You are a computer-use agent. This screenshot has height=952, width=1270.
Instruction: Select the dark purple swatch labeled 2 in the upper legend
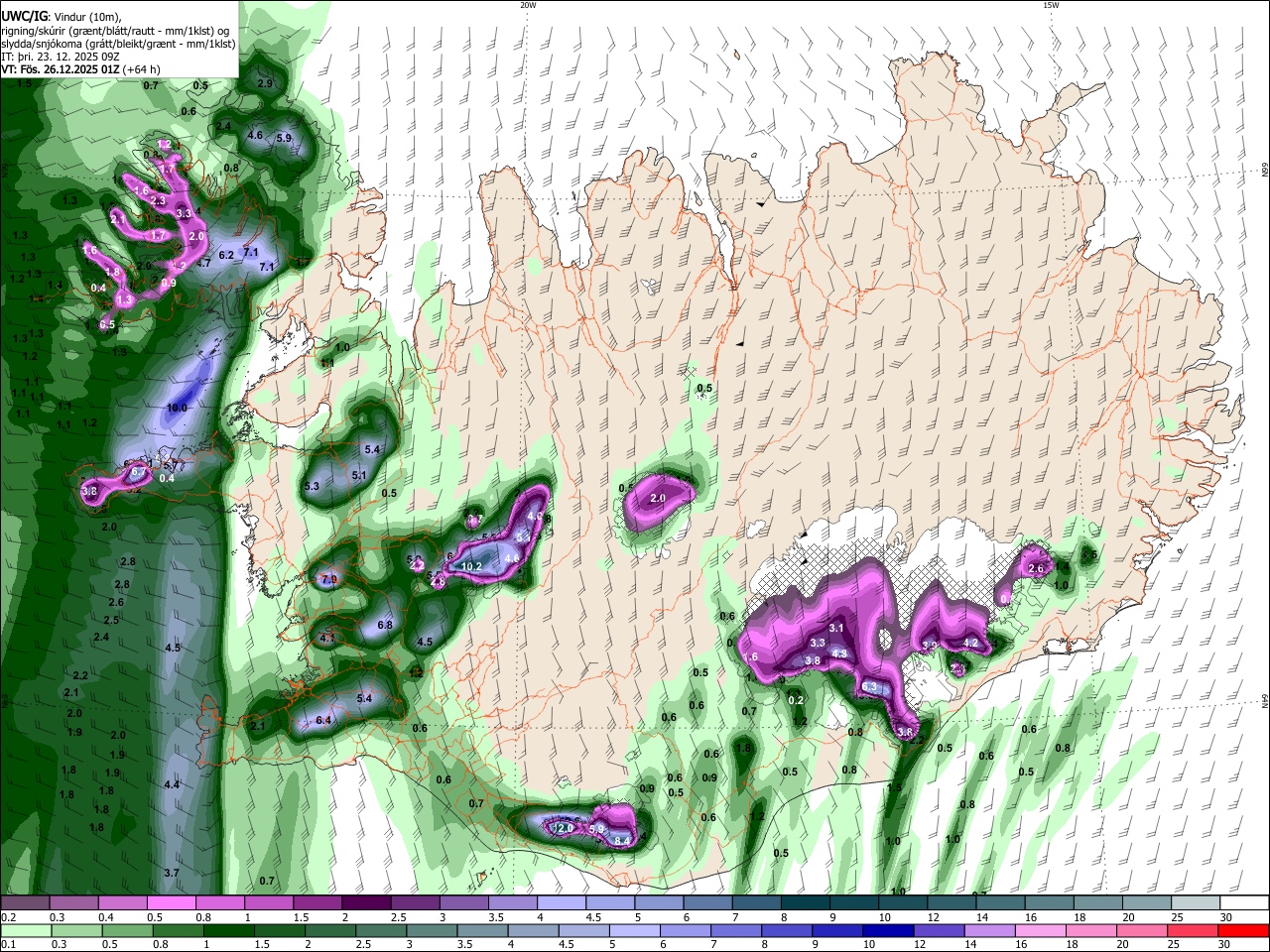coord(365,903)
